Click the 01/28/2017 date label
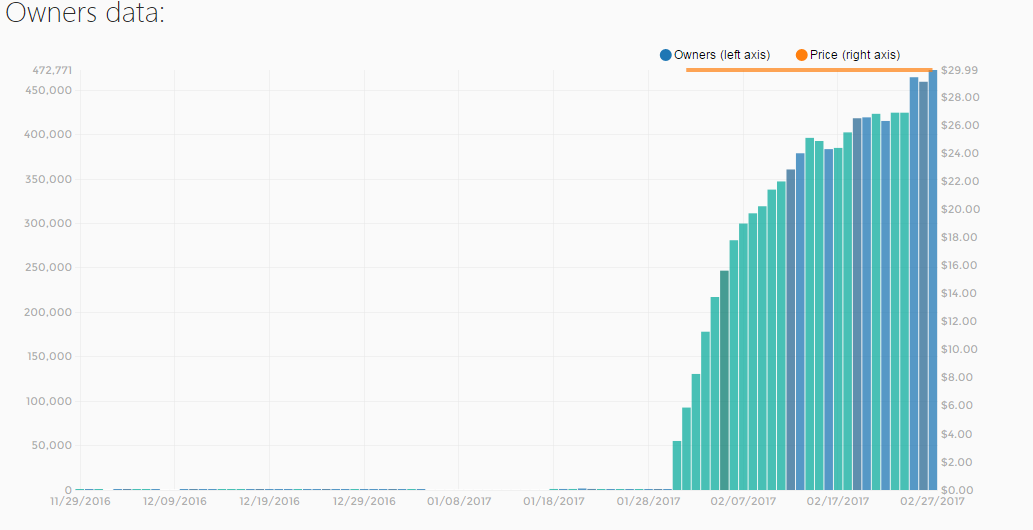This screenshot has height=530, width=1033. [649, 502]
